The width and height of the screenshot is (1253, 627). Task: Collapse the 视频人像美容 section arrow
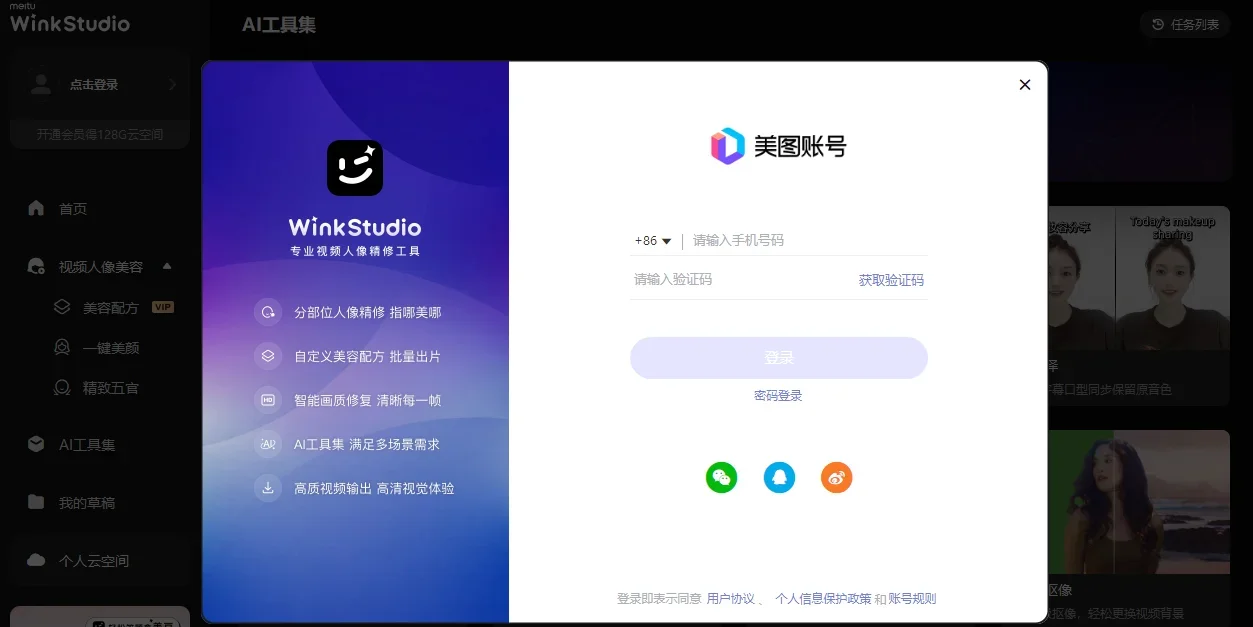pyautogui.click(x=167, y=266)
